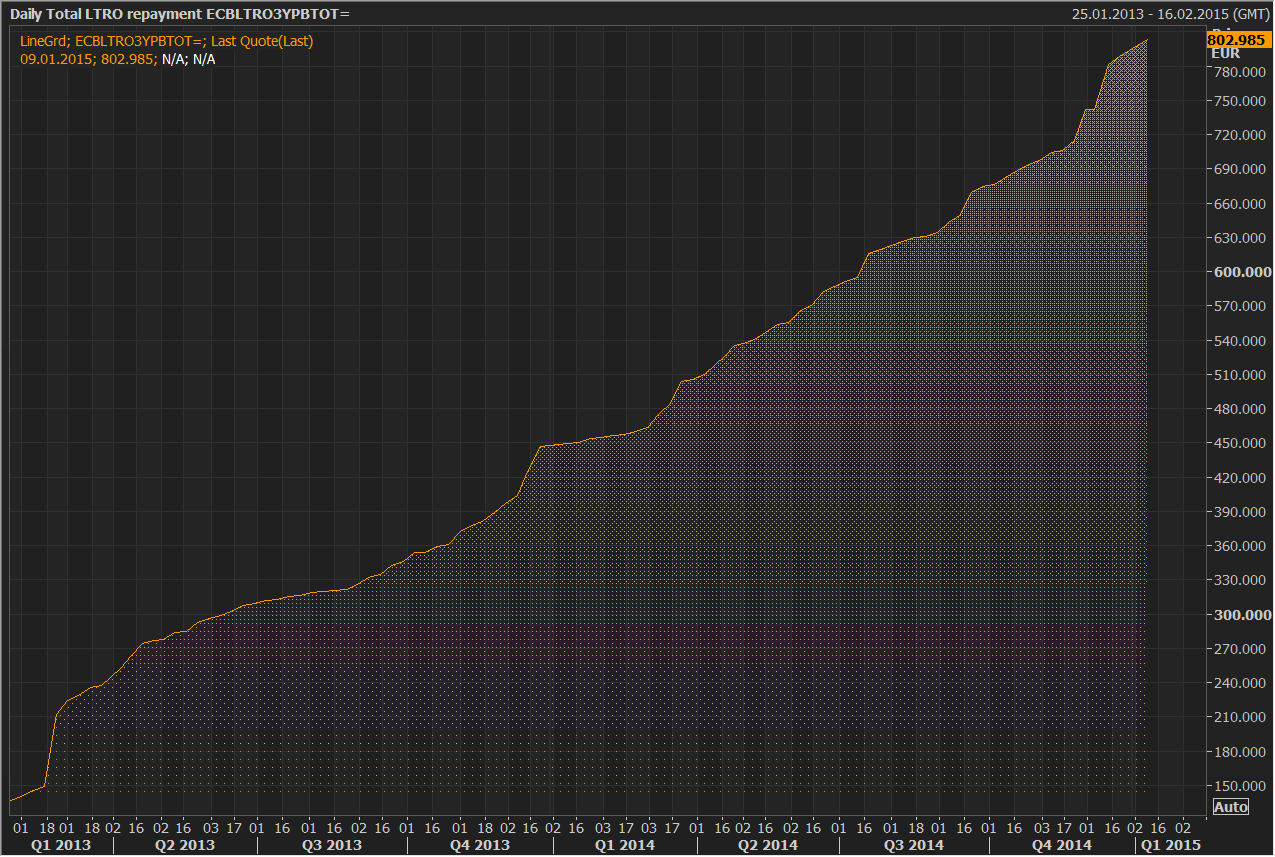Click the Q3 2013 quarter label
The image size is (1275, 857).
click(332, 845)
